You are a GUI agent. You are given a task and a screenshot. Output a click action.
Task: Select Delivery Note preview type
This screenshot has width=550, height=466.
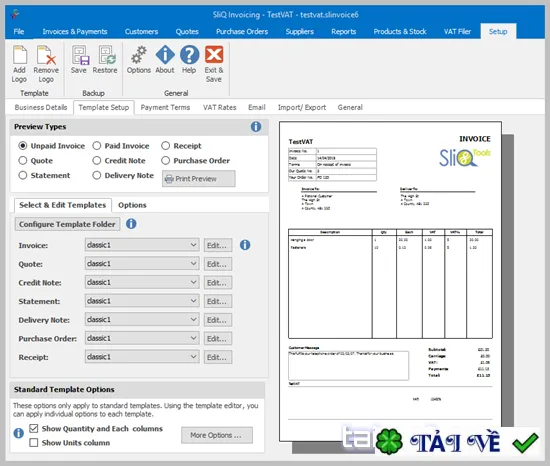pyautogui.click(x=97, y=175)
